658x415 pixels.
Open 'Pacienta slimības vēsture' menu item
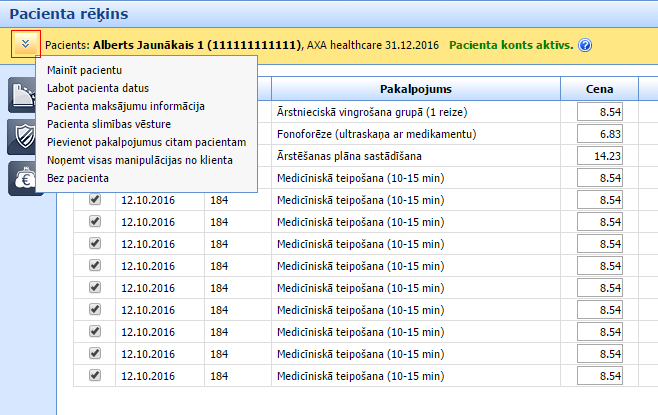click(x=109, y=124)
